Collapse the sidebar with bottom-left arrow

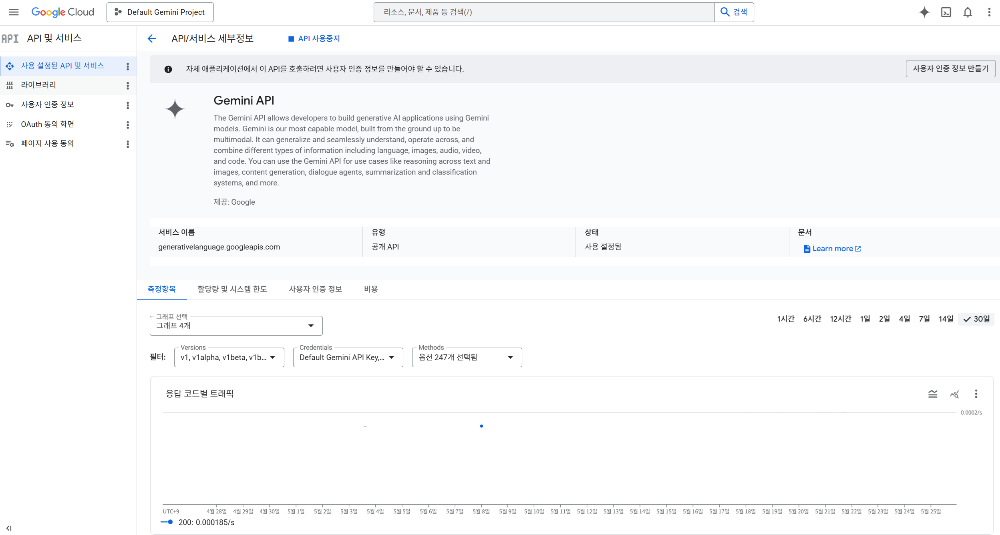pyautogui.click(x=8, y=528)
